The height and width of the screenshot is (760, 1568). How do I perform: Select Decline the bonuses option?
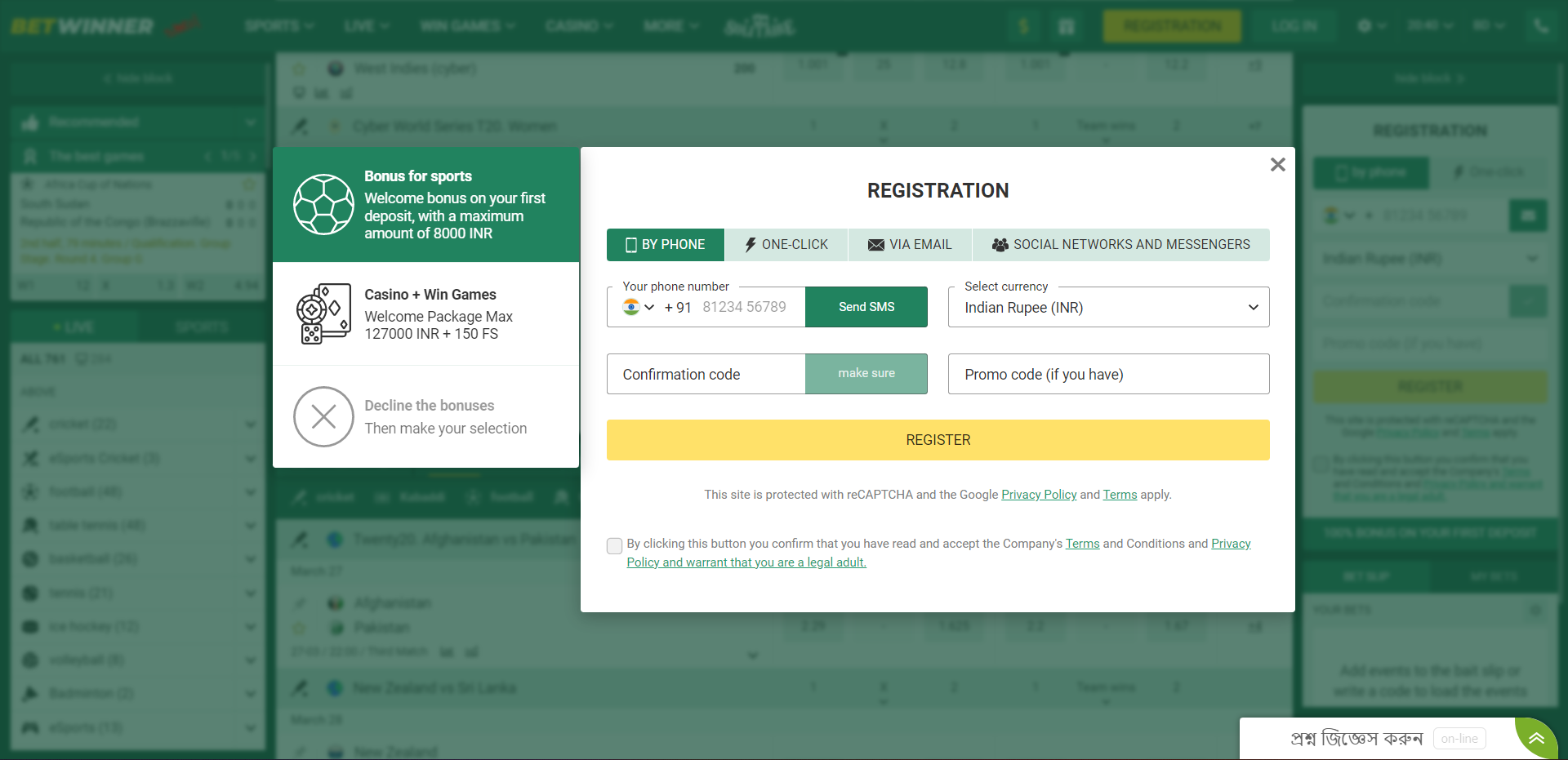pyautogui.click(x=425, y=416)
